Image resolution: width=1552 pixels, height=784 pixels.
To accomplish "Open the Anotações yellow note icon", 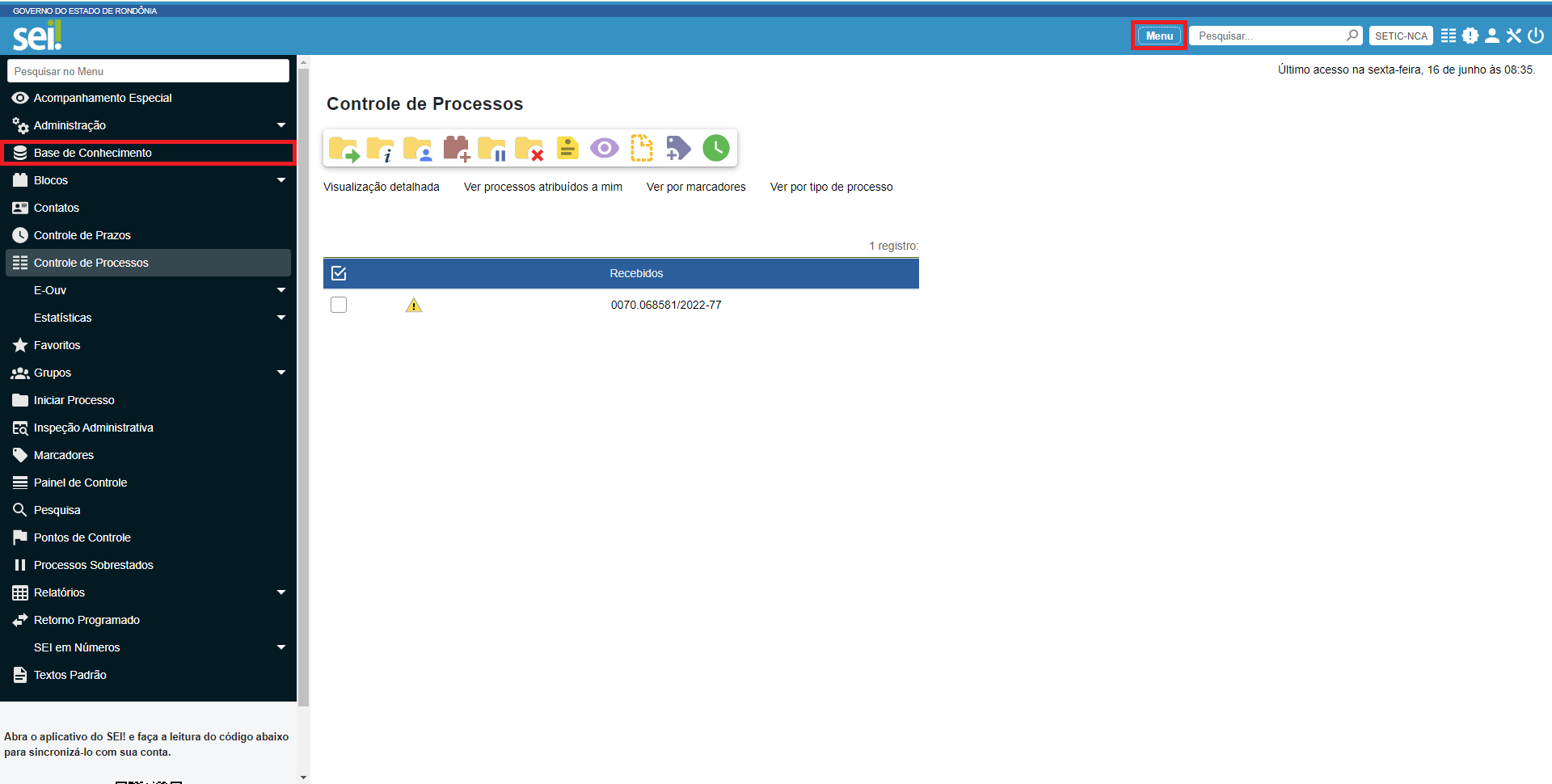I will pos(567,148).
